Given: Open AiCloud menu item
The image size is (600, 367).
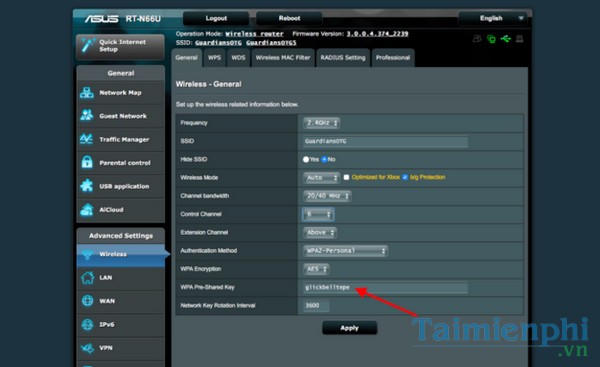Looking at the screenshot, I should [x=121, y=210].
